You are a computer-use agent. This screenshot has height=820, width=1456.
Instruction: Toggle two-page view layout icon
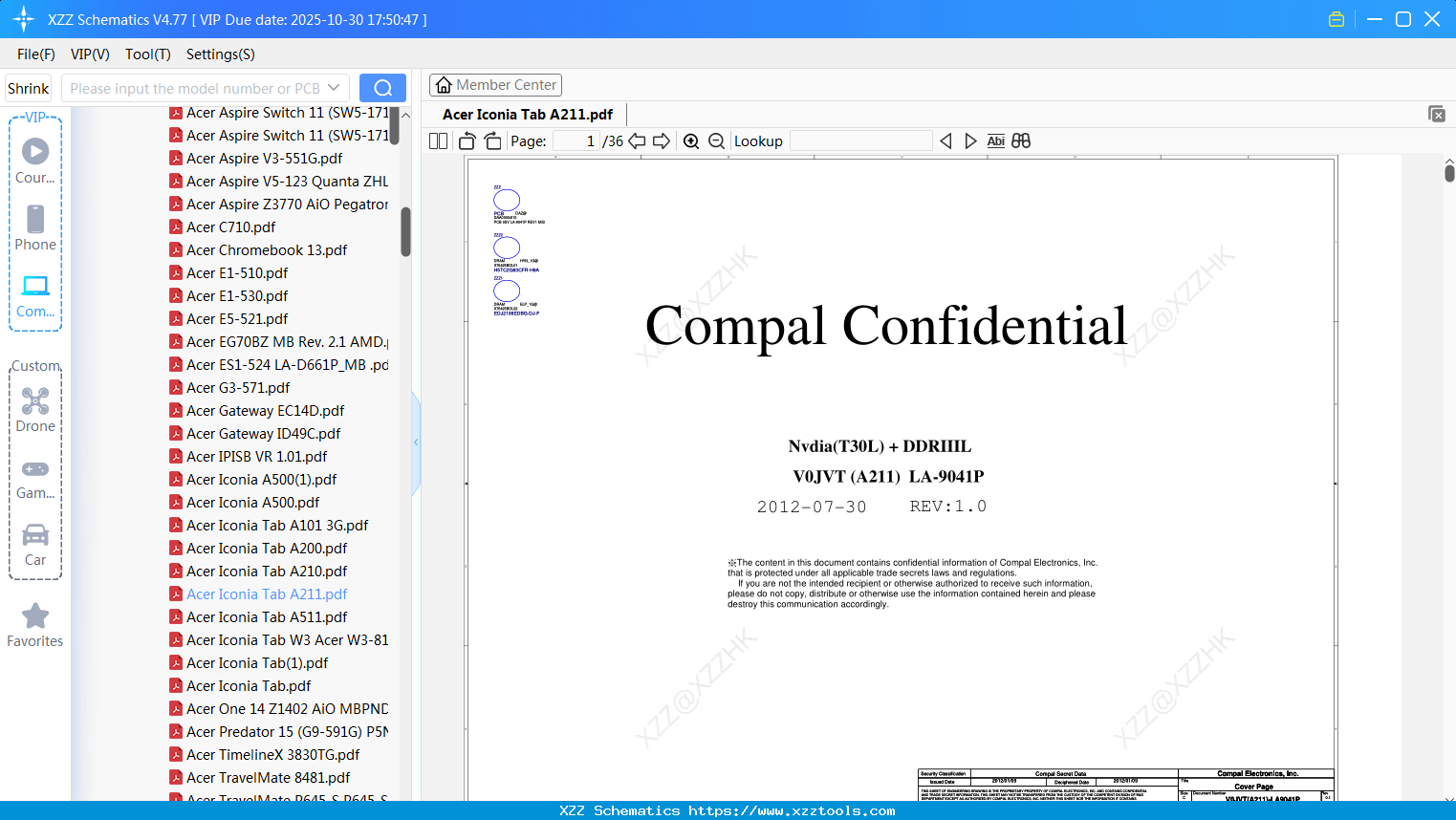click(439, 141)
